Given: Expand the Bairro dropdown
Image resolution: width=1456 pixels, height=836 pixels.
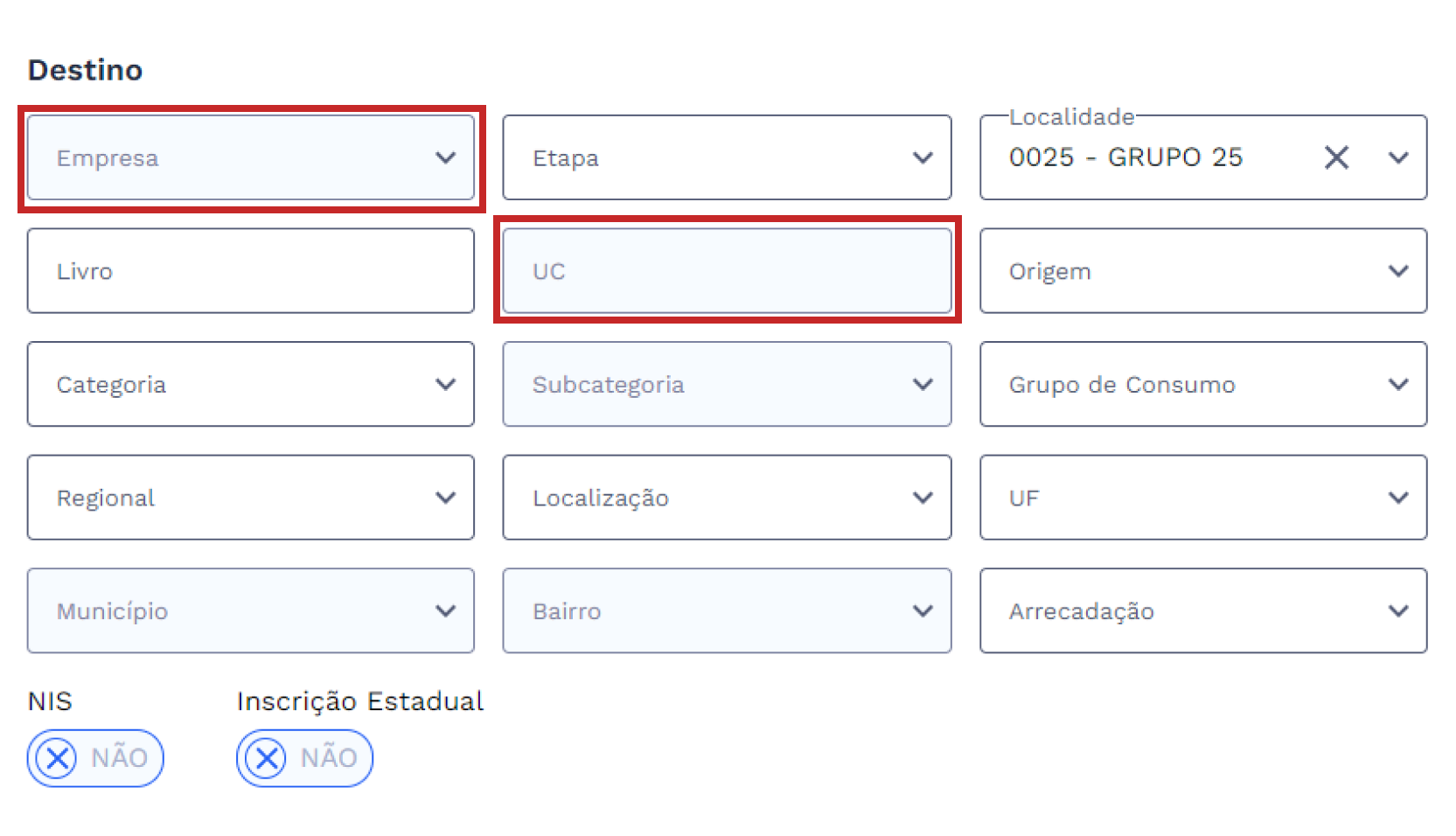Looking at the screenshot, I should pos(727,611).
